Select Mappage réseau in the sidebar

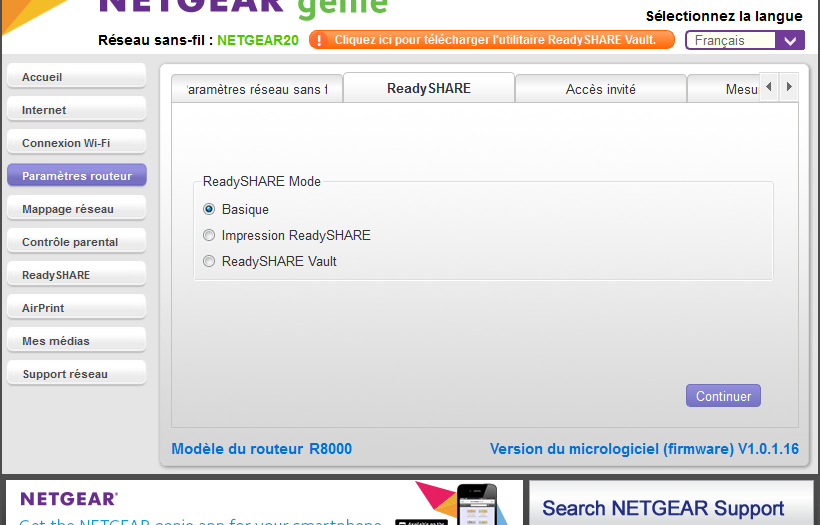[76, 209]
